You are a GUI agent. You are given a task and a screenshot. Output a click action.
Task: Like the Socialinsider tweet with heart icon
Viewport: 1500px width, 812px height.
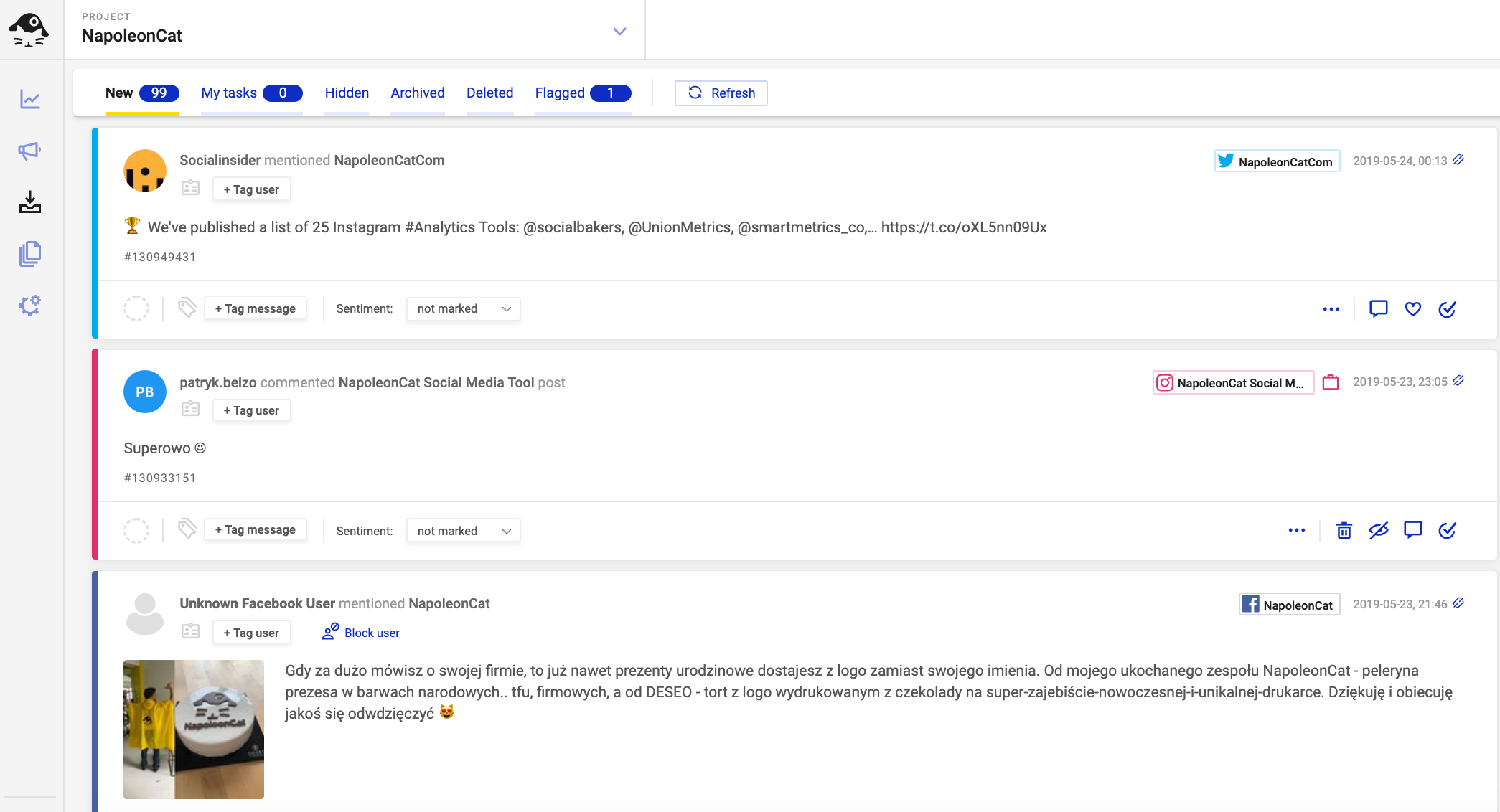[1412, 309]
